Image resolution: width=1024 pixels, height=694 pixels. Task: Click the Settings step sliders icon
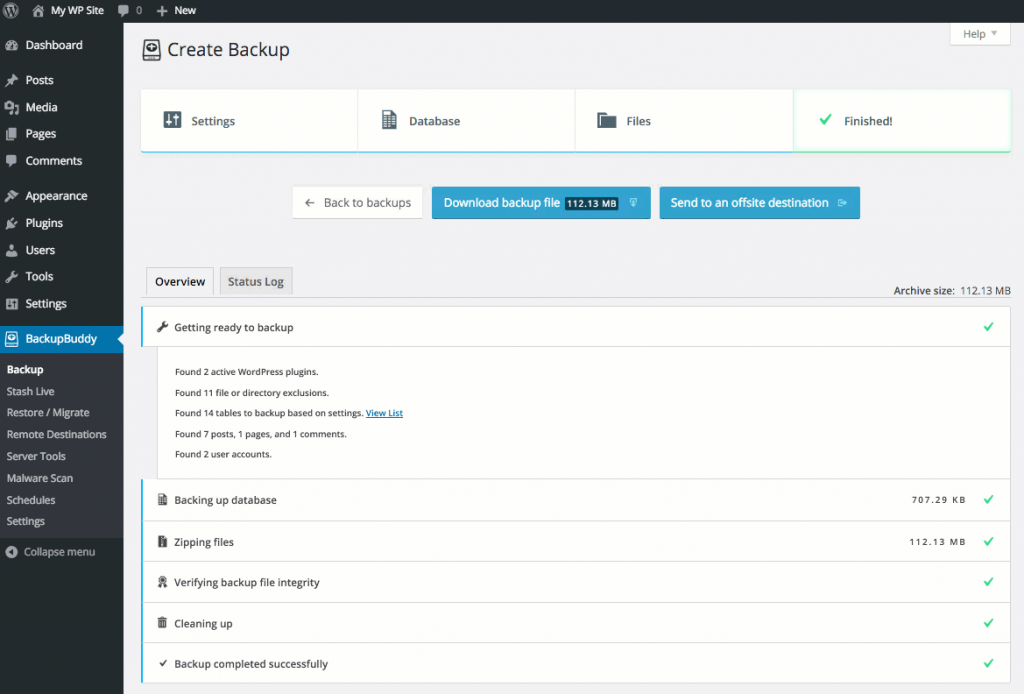pos(172,121)
